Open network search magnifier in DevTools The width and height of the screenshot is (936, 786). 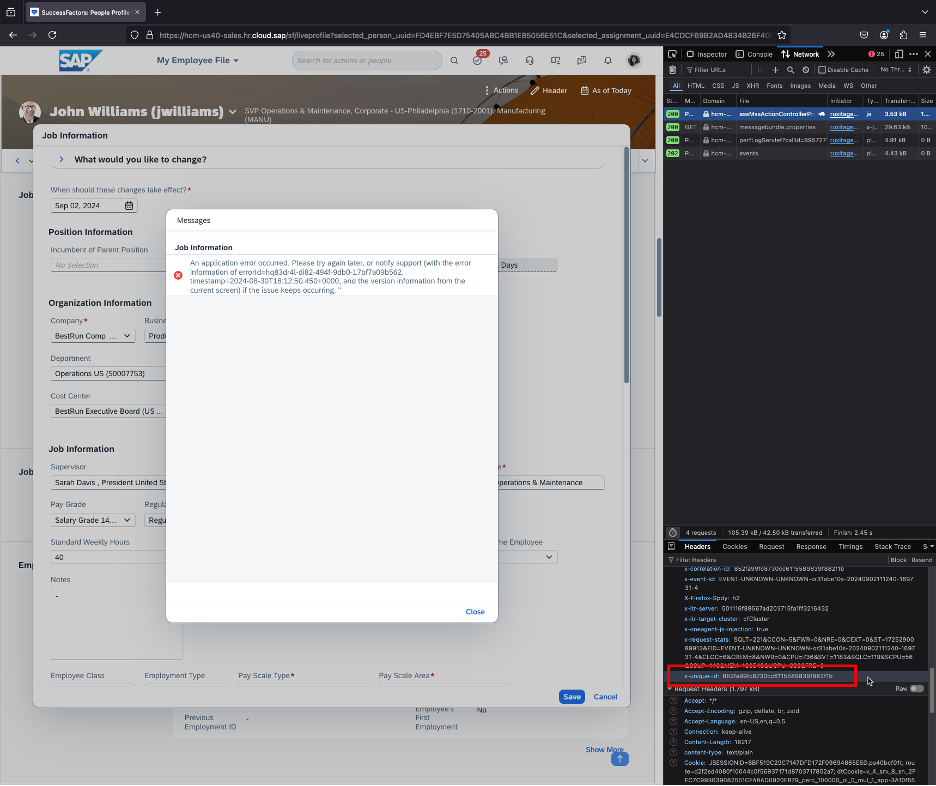click(790, 70)
